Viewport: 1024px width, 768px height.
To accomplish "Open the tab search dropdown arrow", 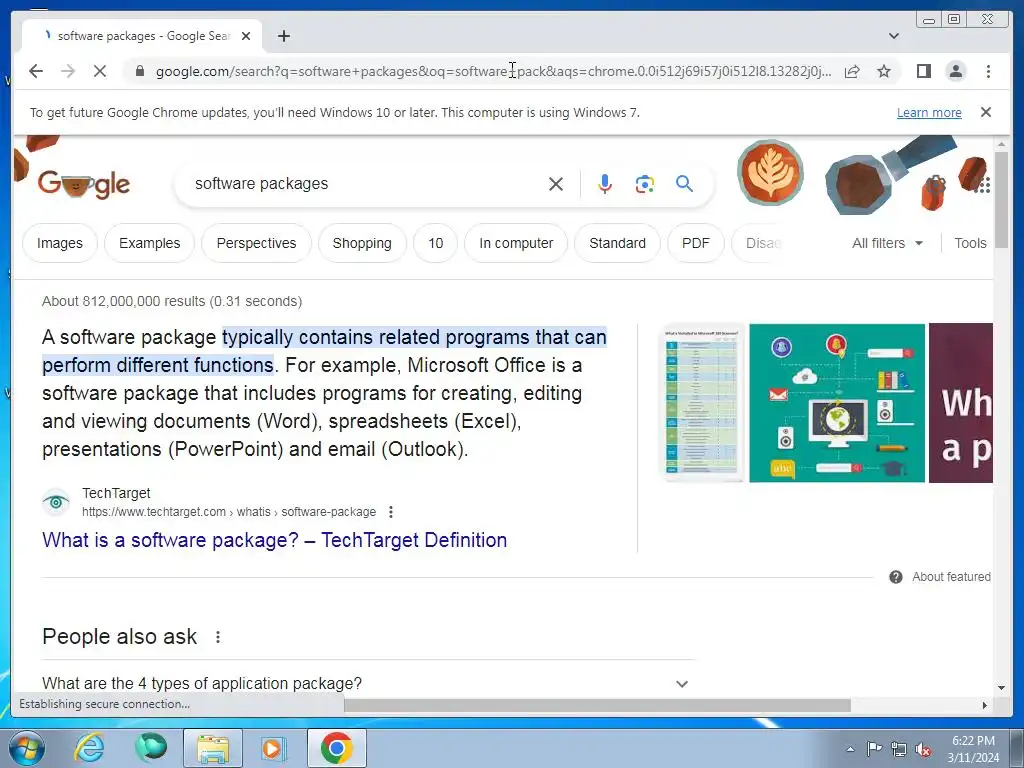I will [x=894, y=36].
